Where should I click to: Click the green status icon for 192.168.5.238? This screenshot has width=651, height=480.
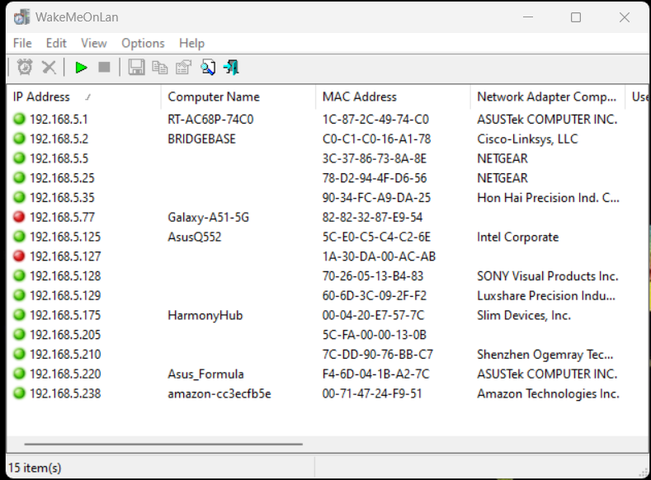coord(19,393)
